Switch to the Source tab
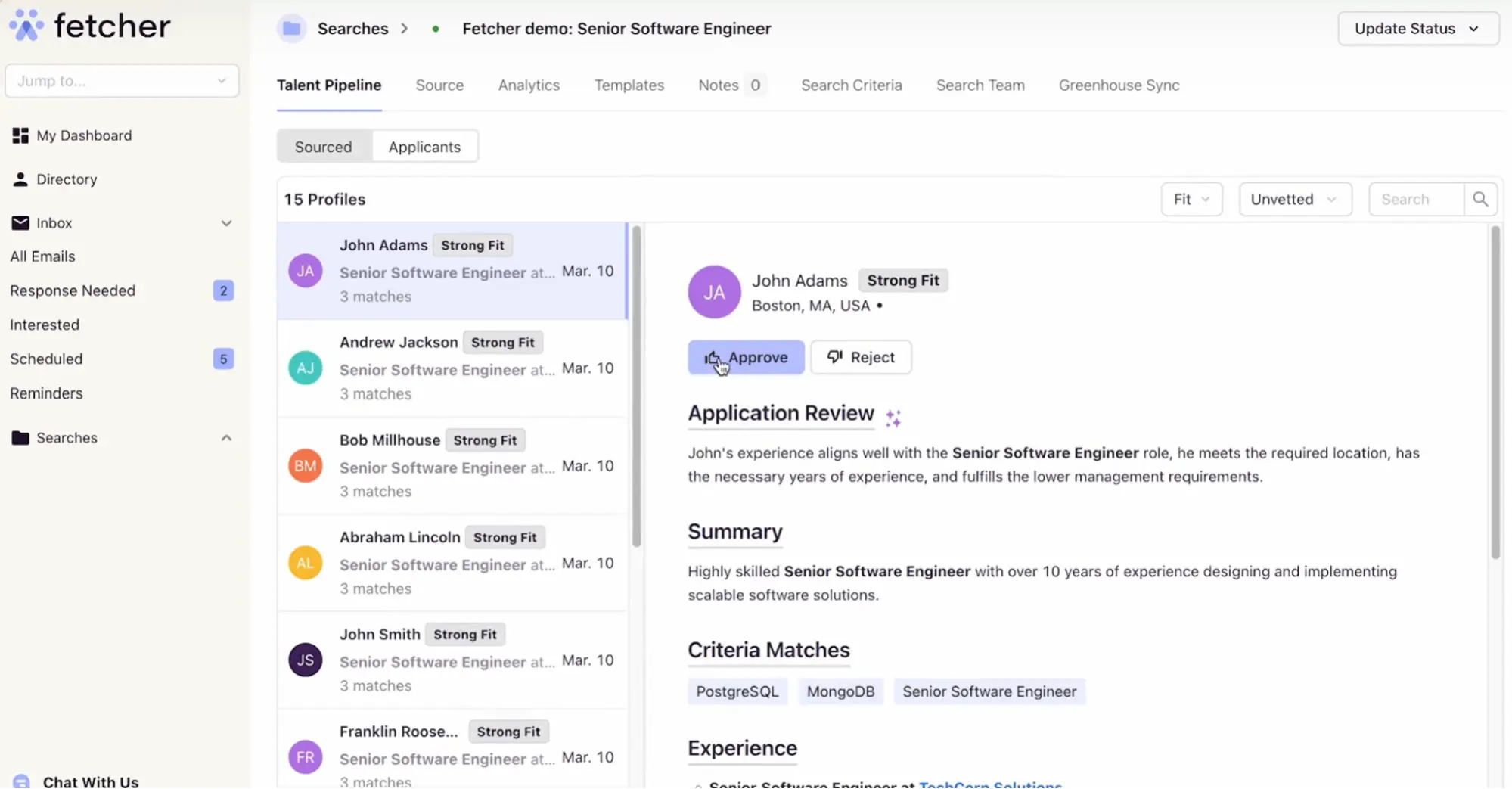The height and width of the screenshot is (789, 1512). point(439,85)
